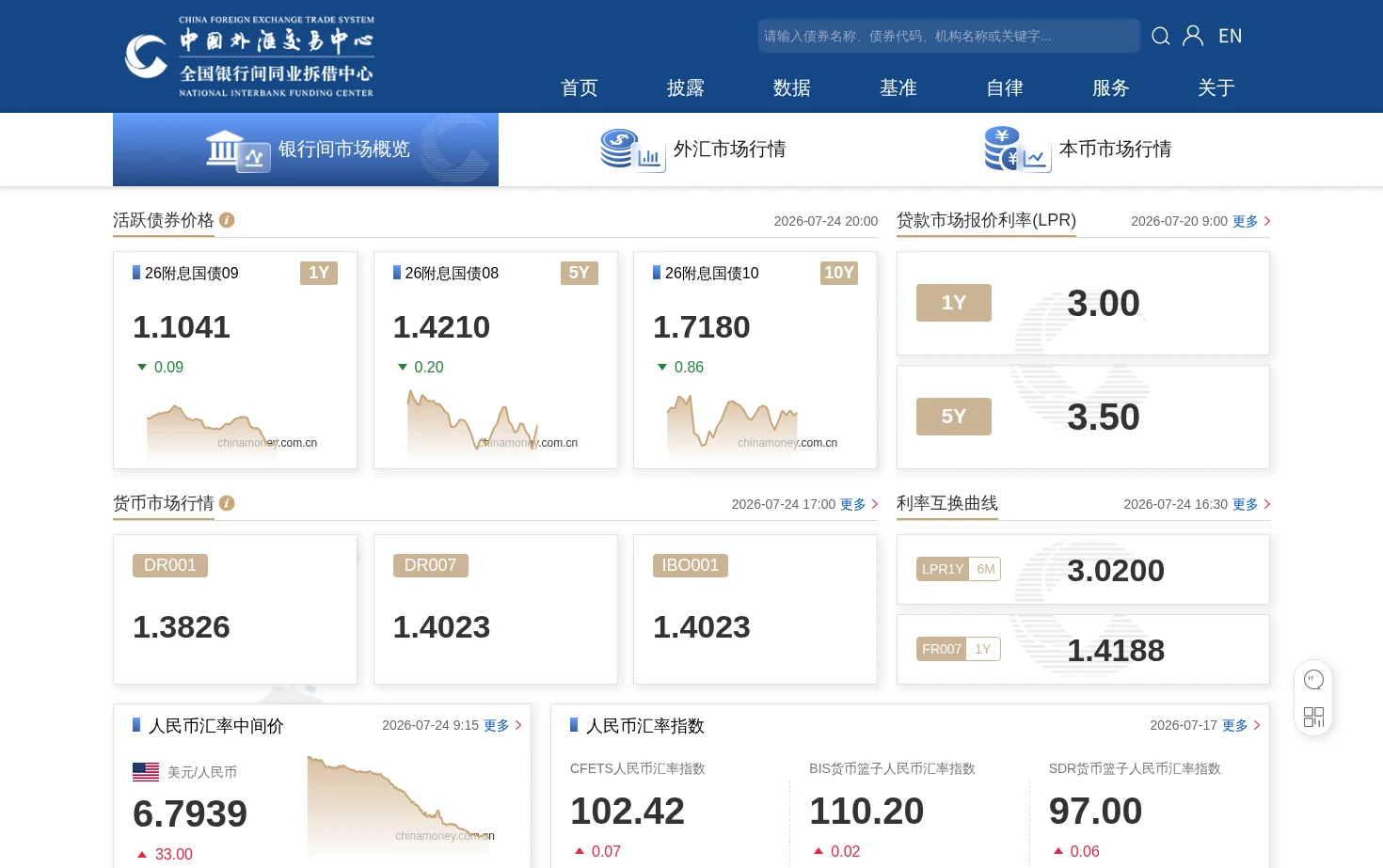Open the 基准 menu
Viewport: 1383px width, 868px height.
pyautogui.click(x=898, y=87)
